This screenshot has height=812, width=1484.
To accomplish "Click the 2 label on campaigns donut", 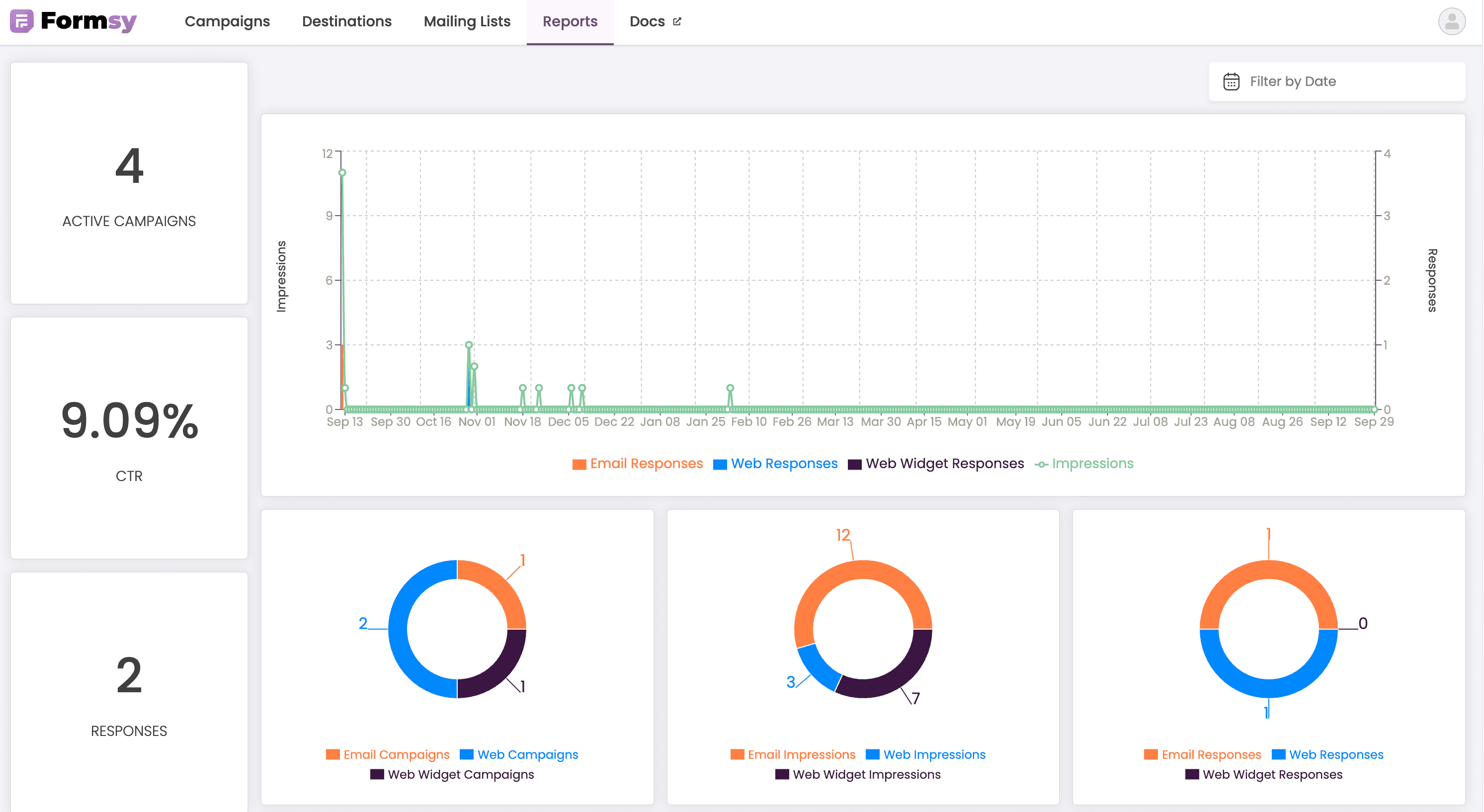I will 363,623.
